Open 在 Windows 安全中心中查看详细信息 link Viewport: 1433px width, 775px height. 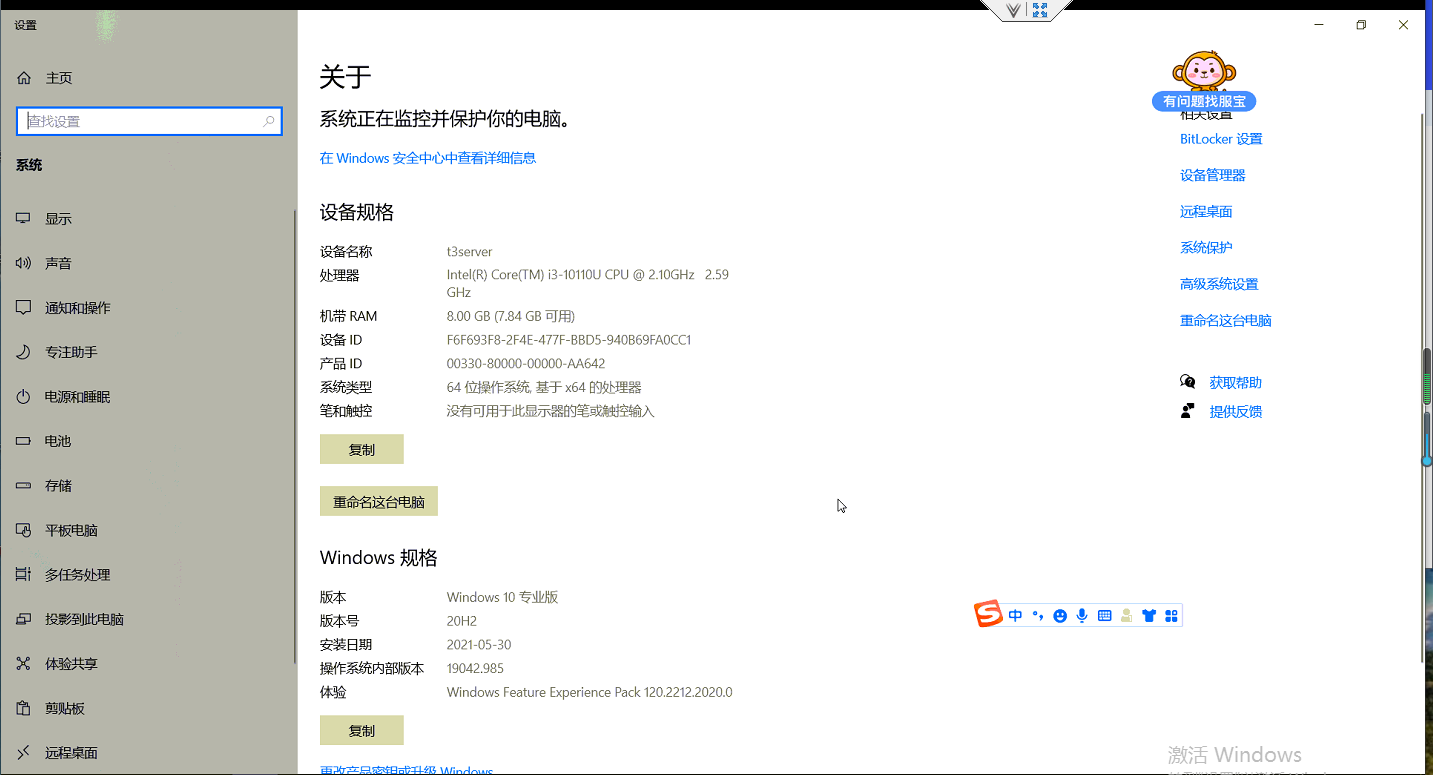(x=428, y=158)
